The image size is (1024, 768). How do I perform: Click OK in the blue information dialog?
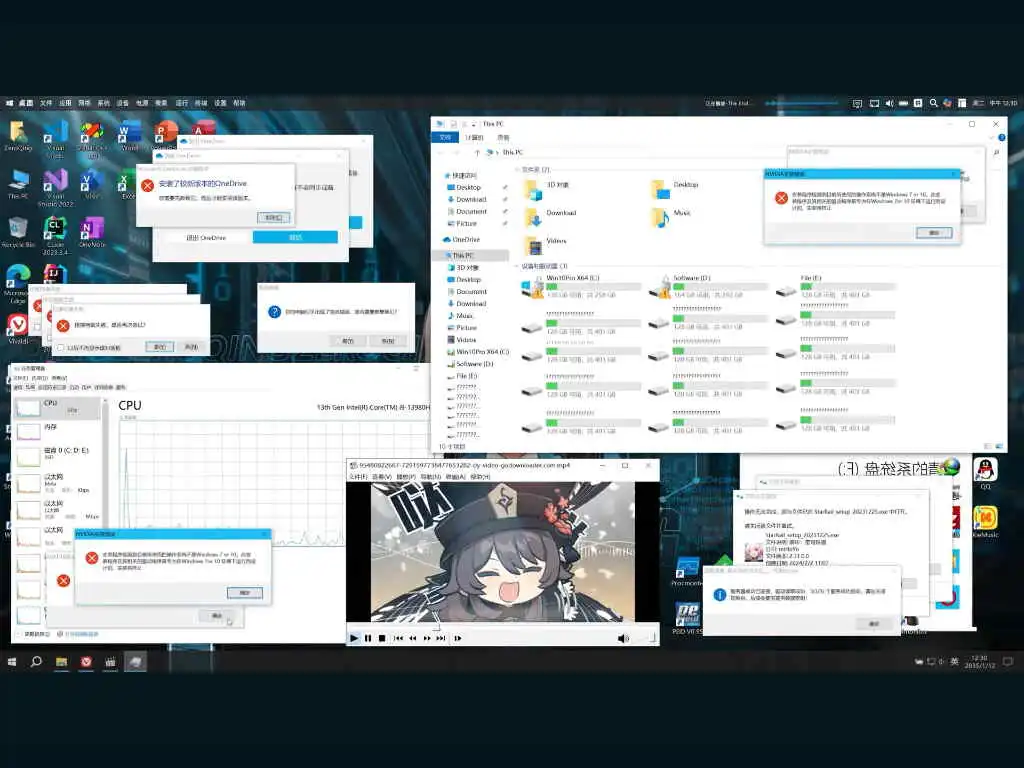pos(874,624)
